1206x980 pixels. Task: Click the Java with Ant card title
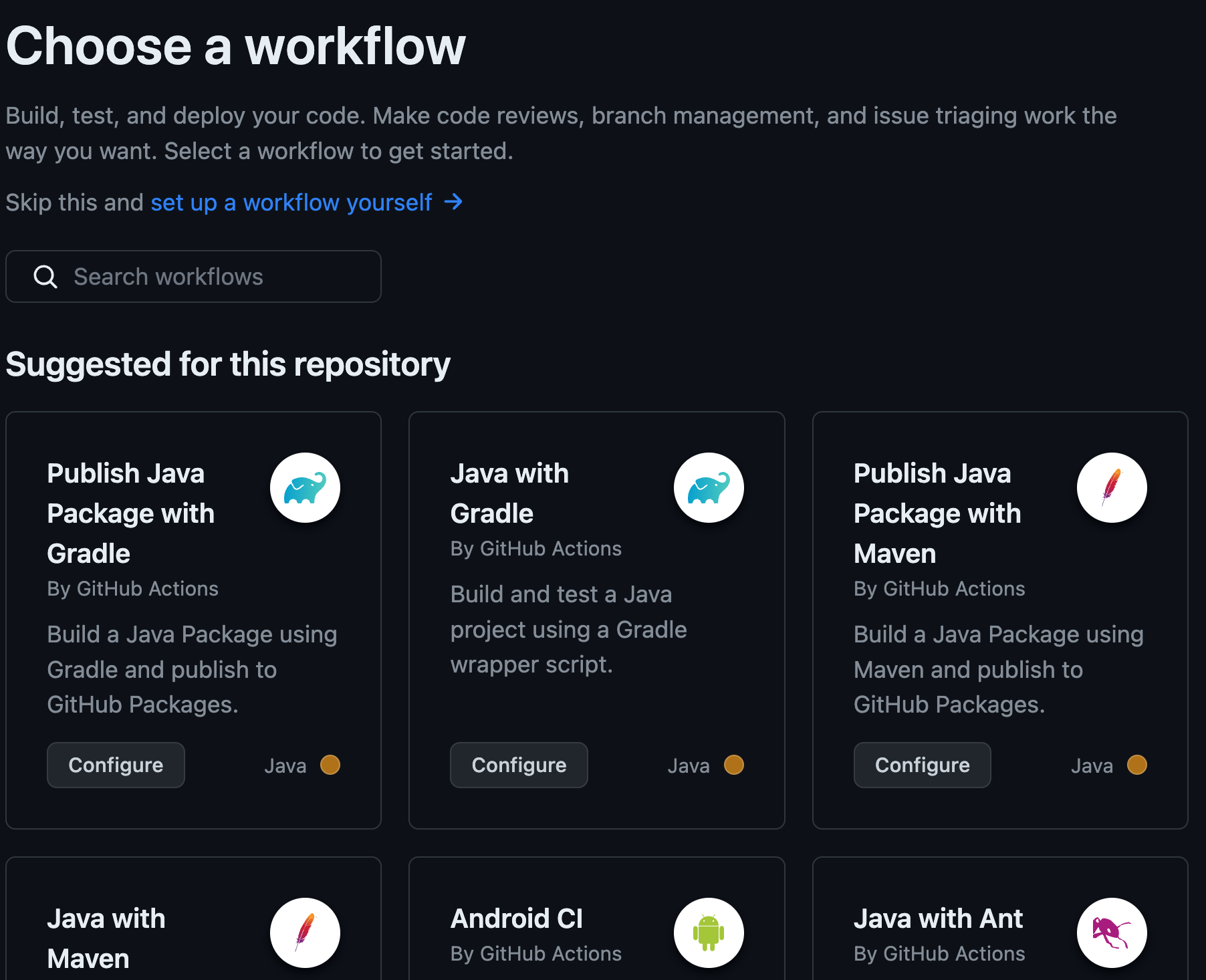pyautogui.click(x=938, y=918)
